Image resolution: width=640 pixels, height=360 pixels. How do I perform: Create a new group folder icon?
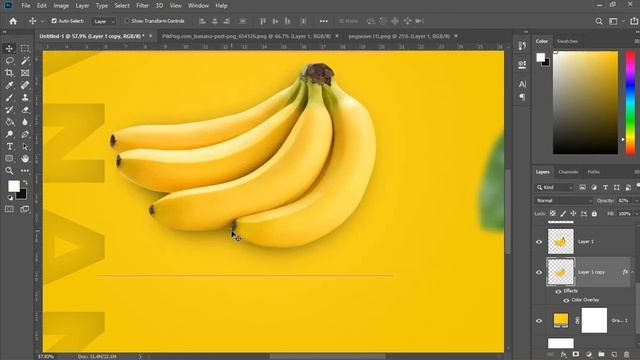pos(601,355)
